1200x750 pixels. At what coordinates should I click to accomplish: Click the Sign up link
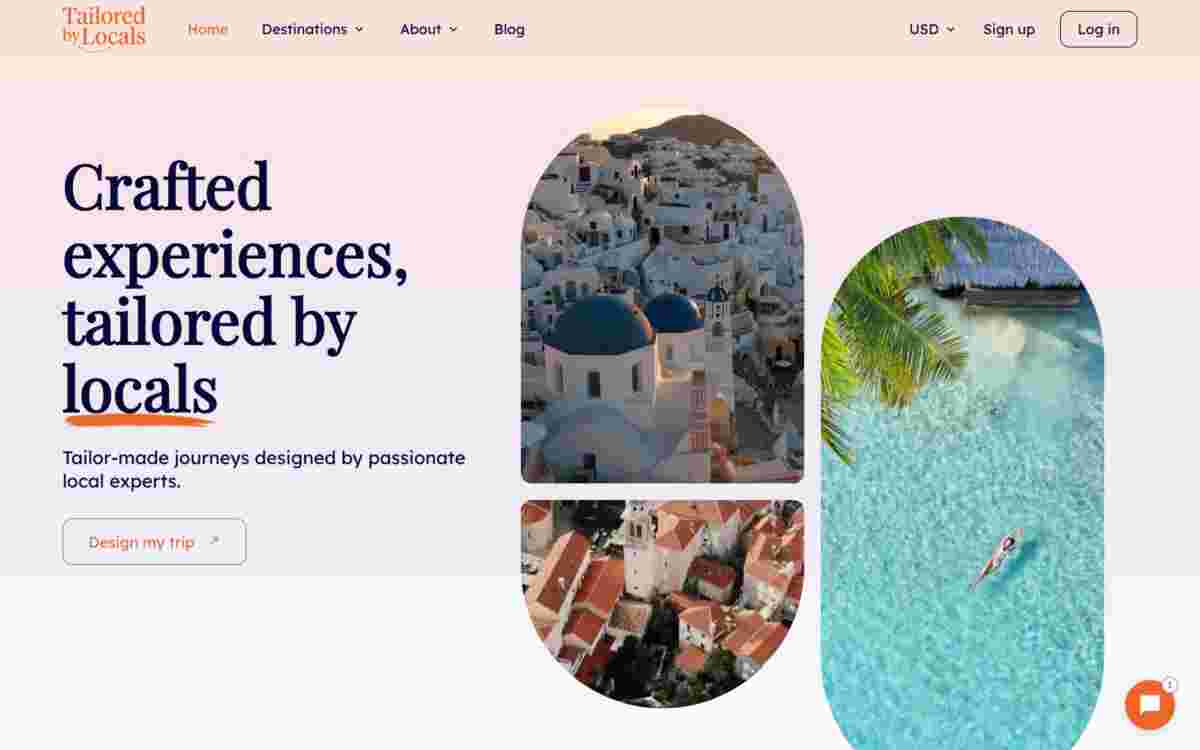(x=1009, y=29)
